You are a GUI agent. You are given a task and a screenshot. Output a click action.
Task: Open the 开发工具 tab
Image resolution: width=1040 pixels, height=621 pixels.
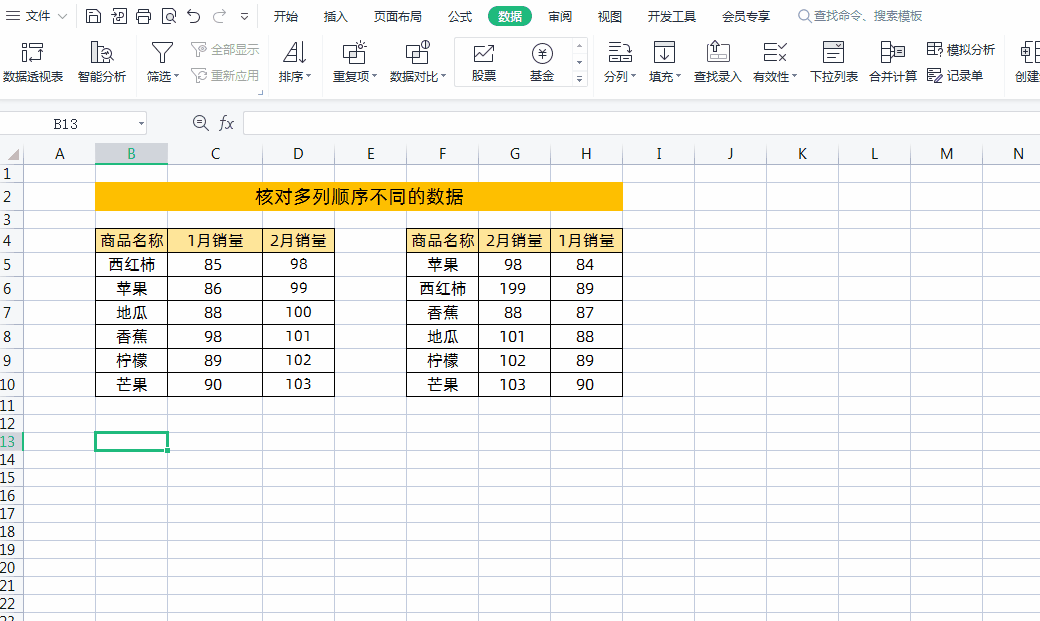coord(671,16)
